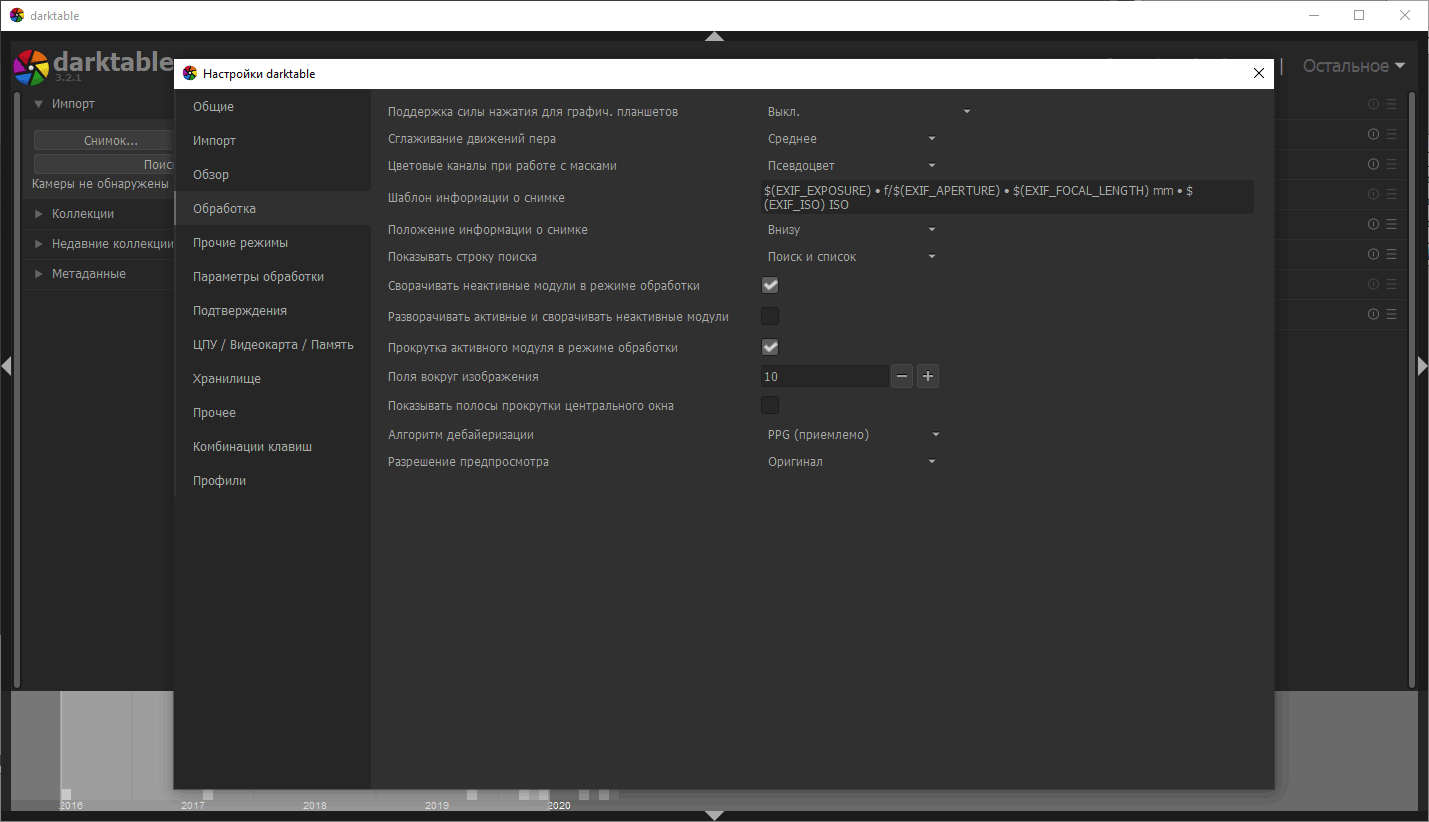Open the Профили settings tab

tap(272, 480)
